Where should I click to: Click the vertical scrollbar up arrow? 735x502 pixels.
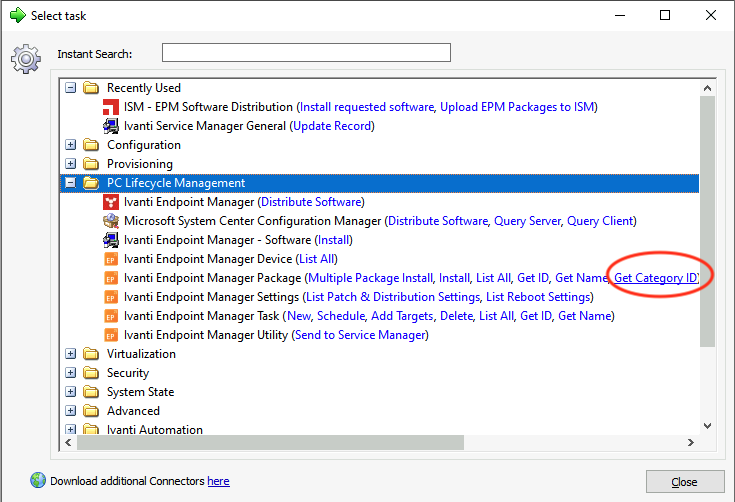(x=707, y=88)
